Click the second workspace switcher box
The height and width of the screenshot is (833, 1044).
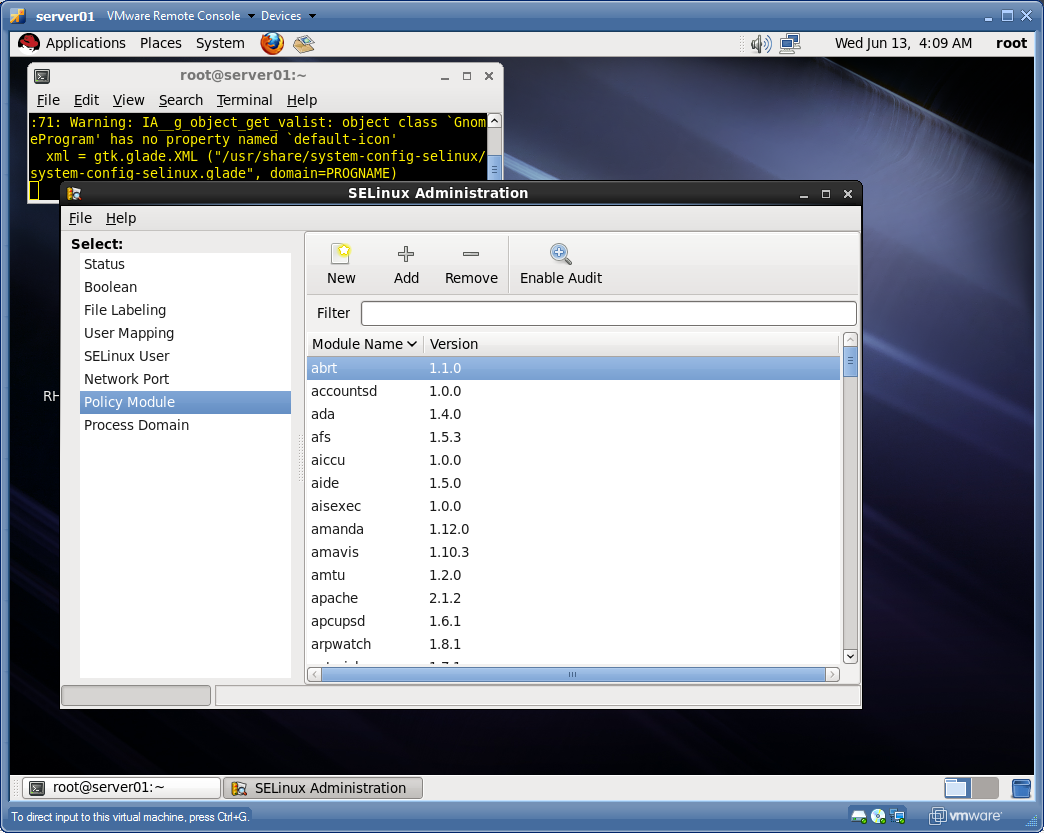click(x=985, y=788)
